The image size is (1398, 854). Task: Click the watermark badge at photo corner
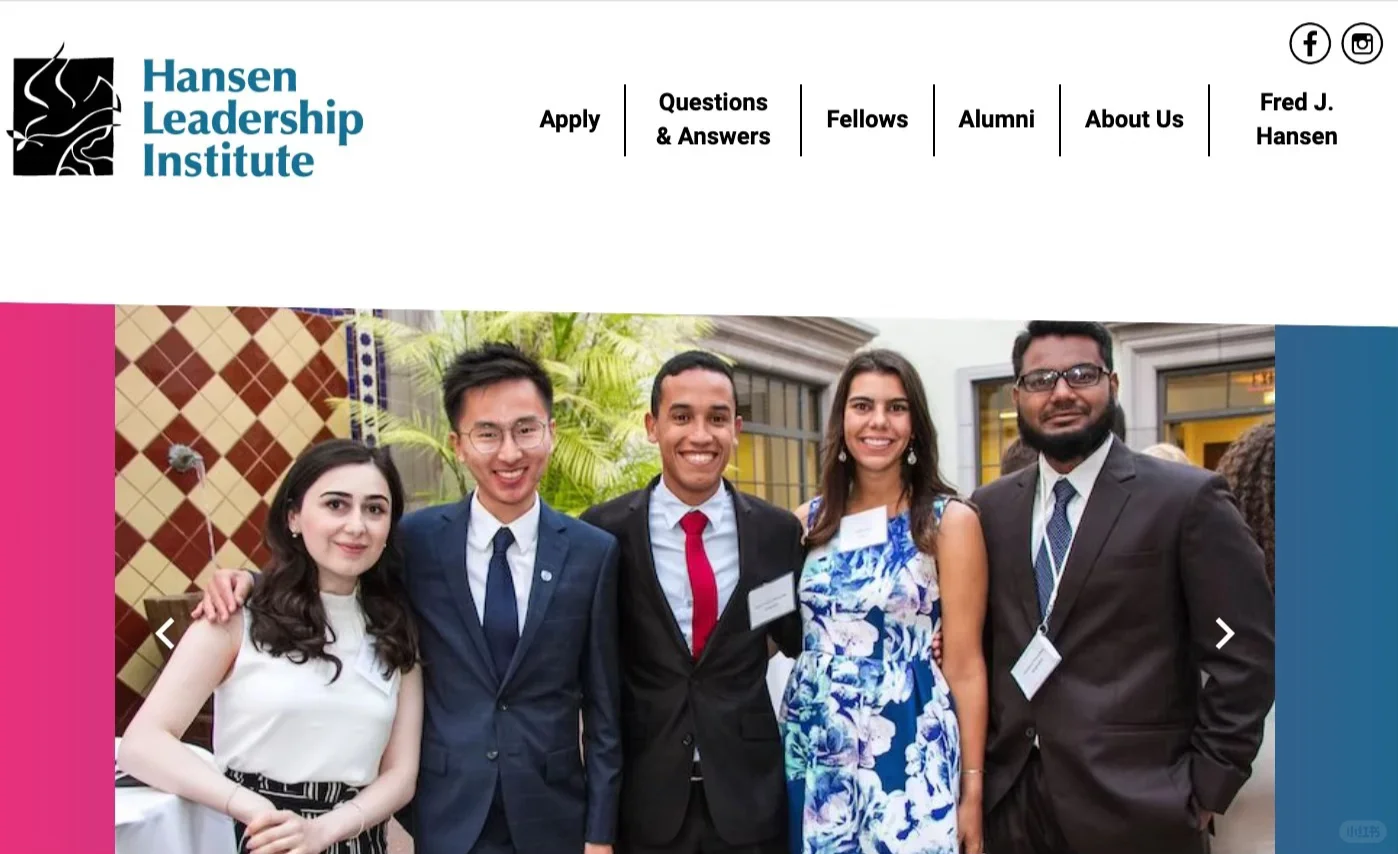pos(1362,831)
